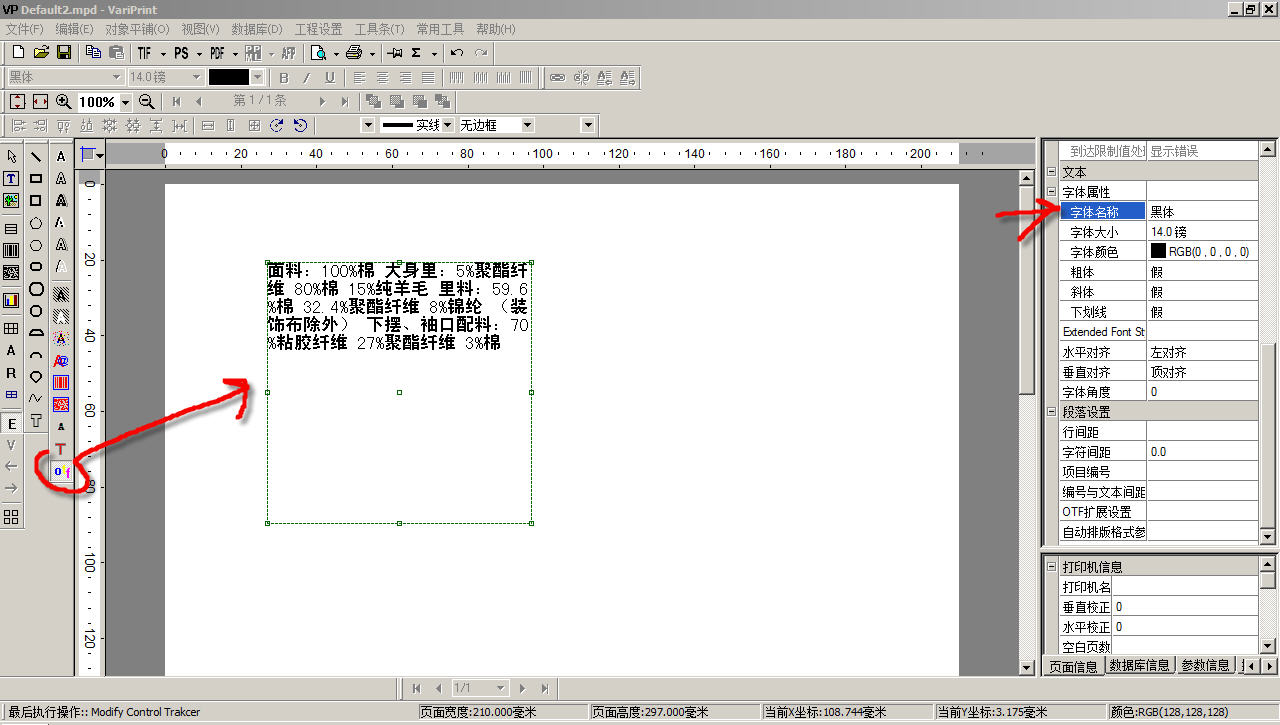Click the Copy icon in the top toolbar
Viewport: 1280px width, 725px height.
(x=93, y=53)
